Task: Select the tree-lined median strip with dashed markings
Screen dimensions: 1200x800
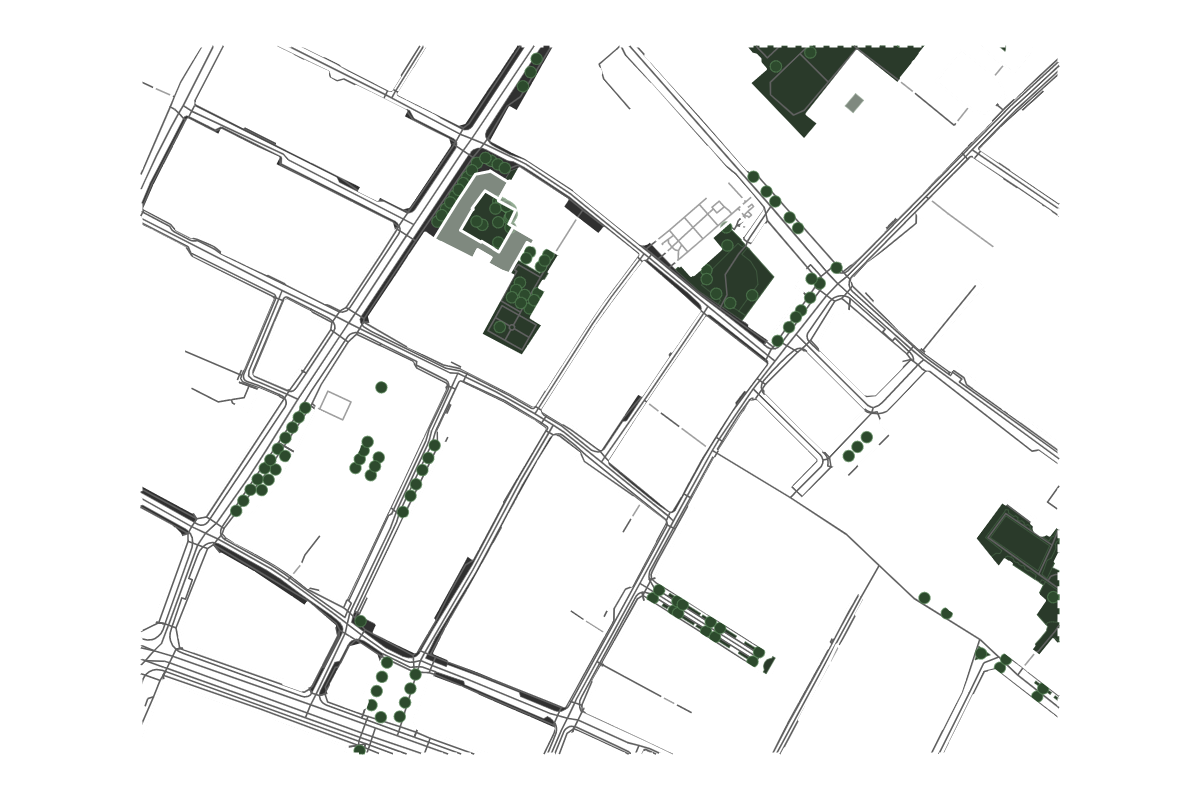Action: coord(708,628)
